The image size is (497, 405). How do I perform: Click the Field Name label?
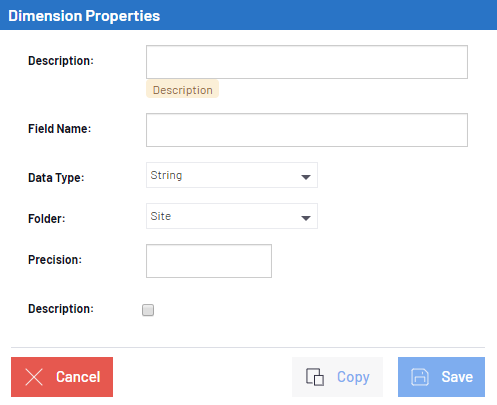59,129
